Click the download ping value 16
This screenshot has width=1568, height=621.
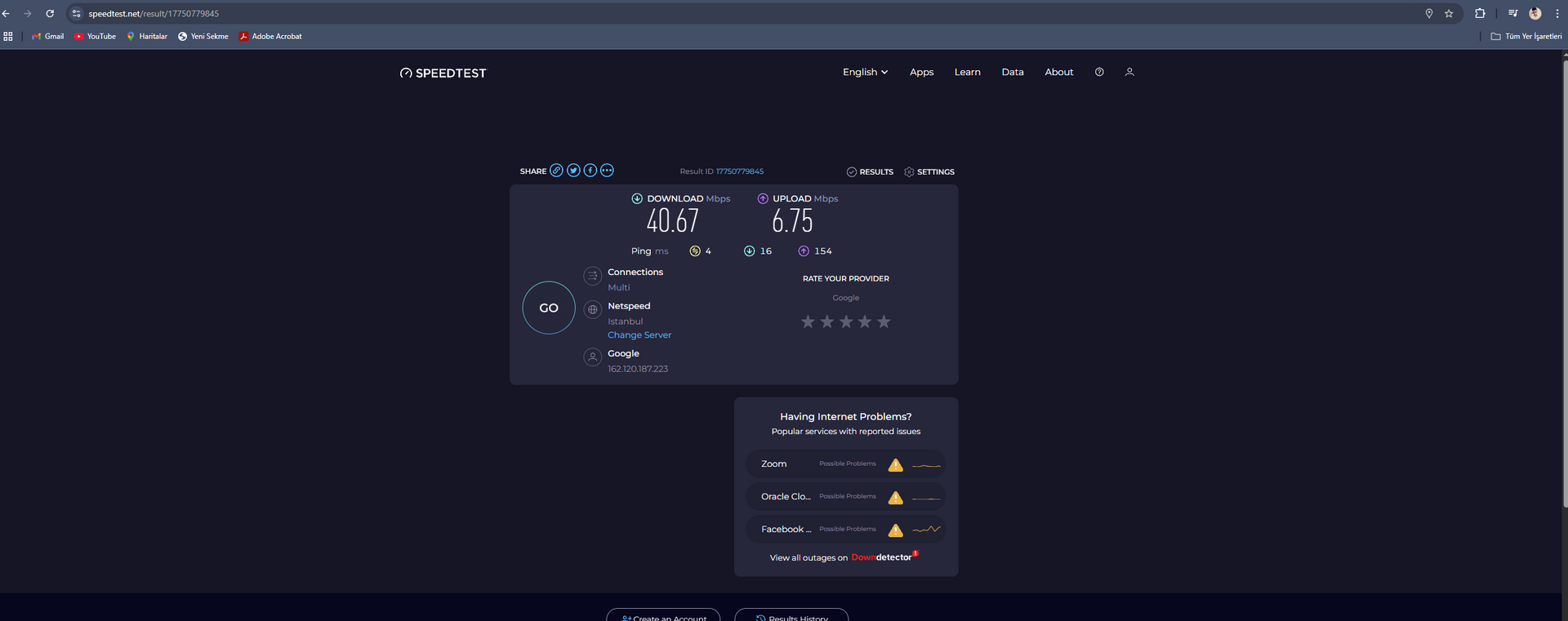coord(765,251)
